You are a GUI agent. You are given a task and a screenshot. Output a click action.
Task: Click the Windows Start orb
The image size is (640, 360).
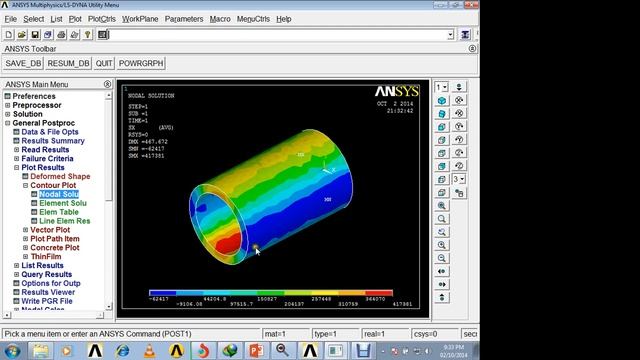pos(12,351)
